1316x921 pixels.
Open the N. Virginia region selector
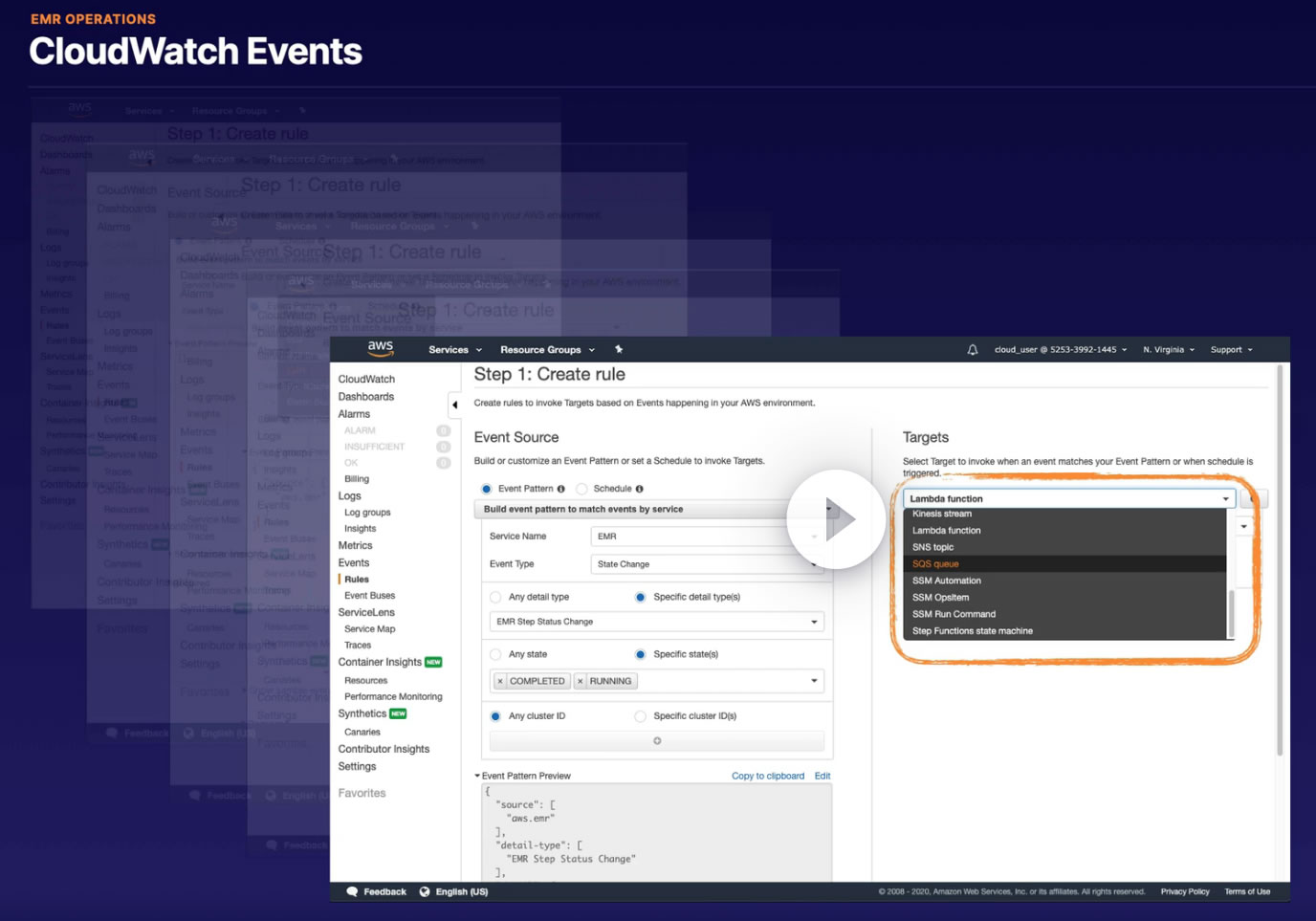[x=1169, y=350]
